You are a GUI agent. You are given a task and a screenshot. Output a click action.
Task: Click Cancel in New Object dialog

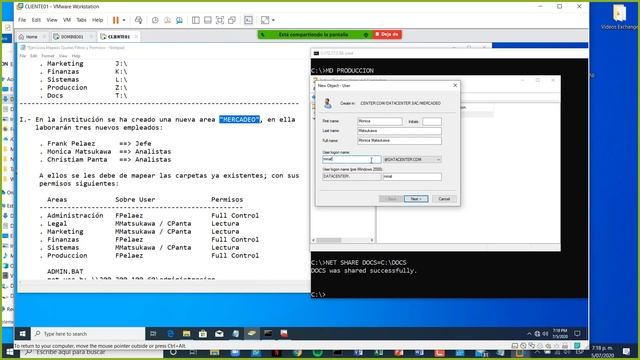point(444,199)
